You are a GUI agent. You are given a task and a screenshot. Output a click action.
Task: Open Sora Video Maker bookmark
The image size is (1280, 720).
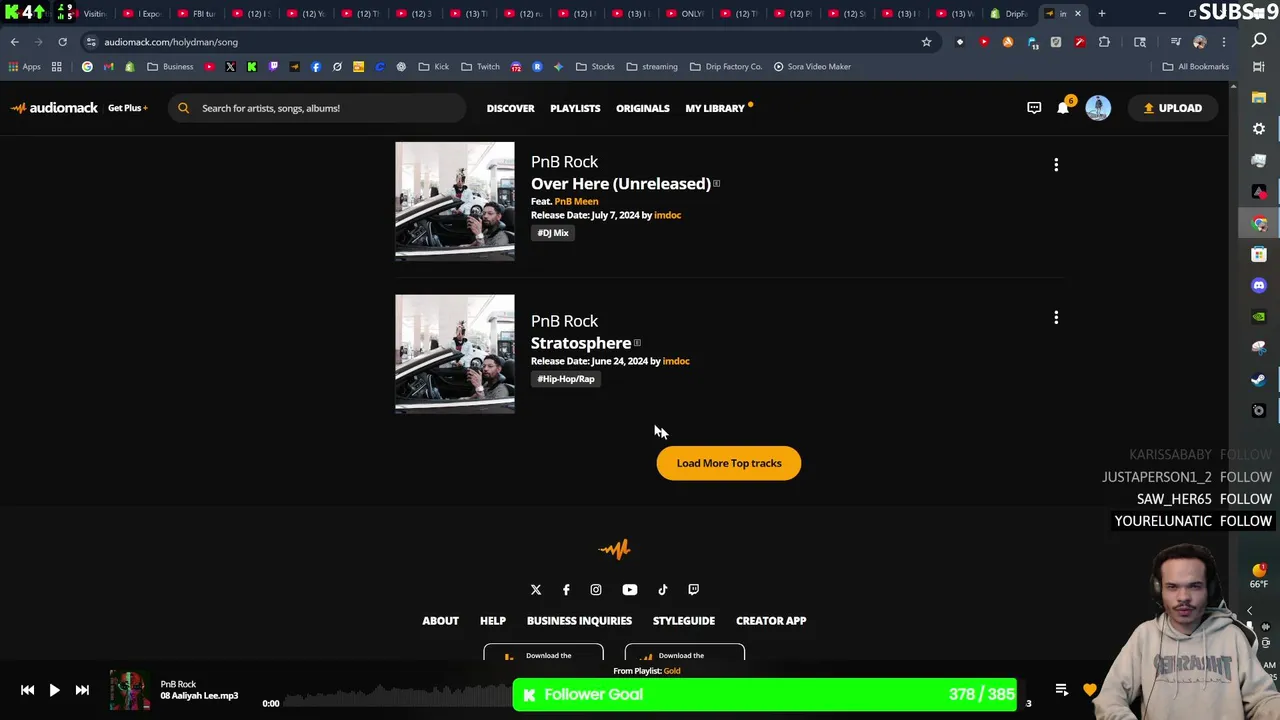point(812,67)
